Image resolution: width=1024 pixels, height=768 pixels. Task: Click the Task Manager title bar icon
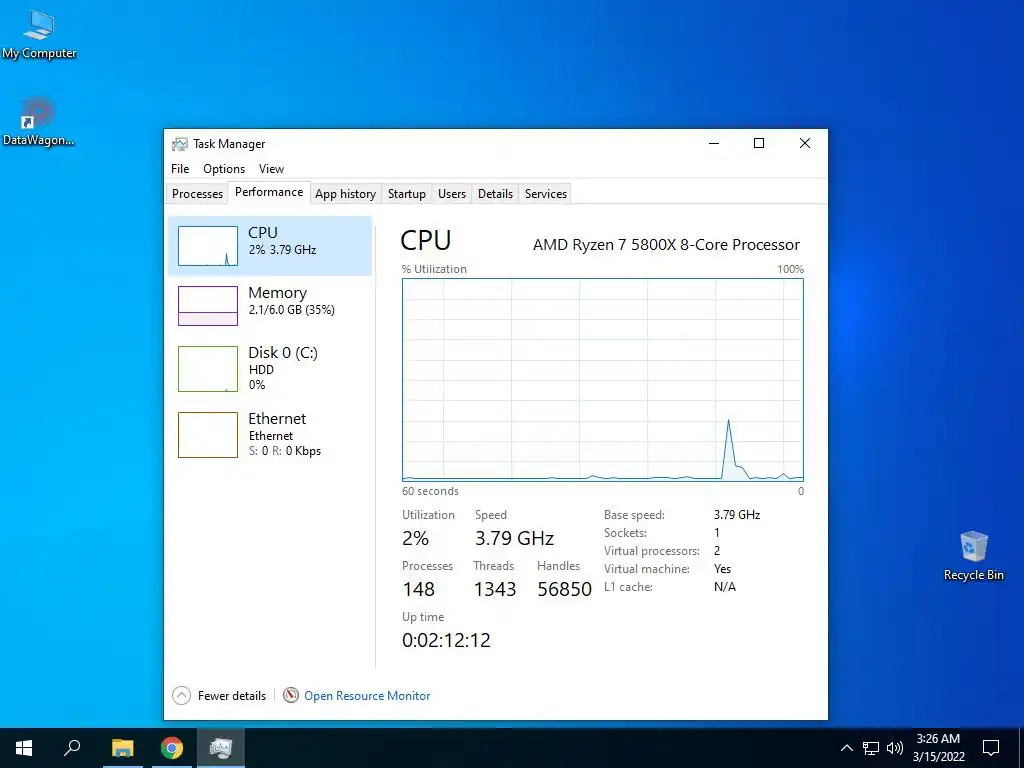pyautogui.click(x=180, y=144)
